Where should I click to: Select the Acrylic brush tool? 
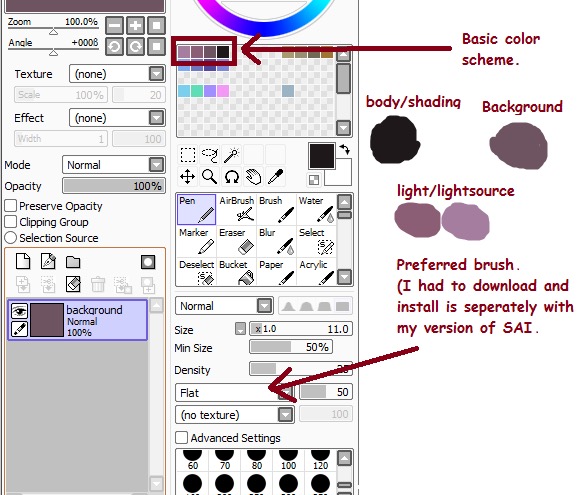pos(316,272)
